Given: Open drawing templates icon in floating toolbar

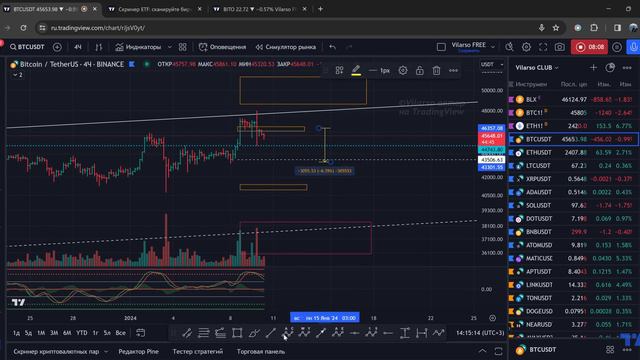Looking at the screenshot, I should point(339,70).
